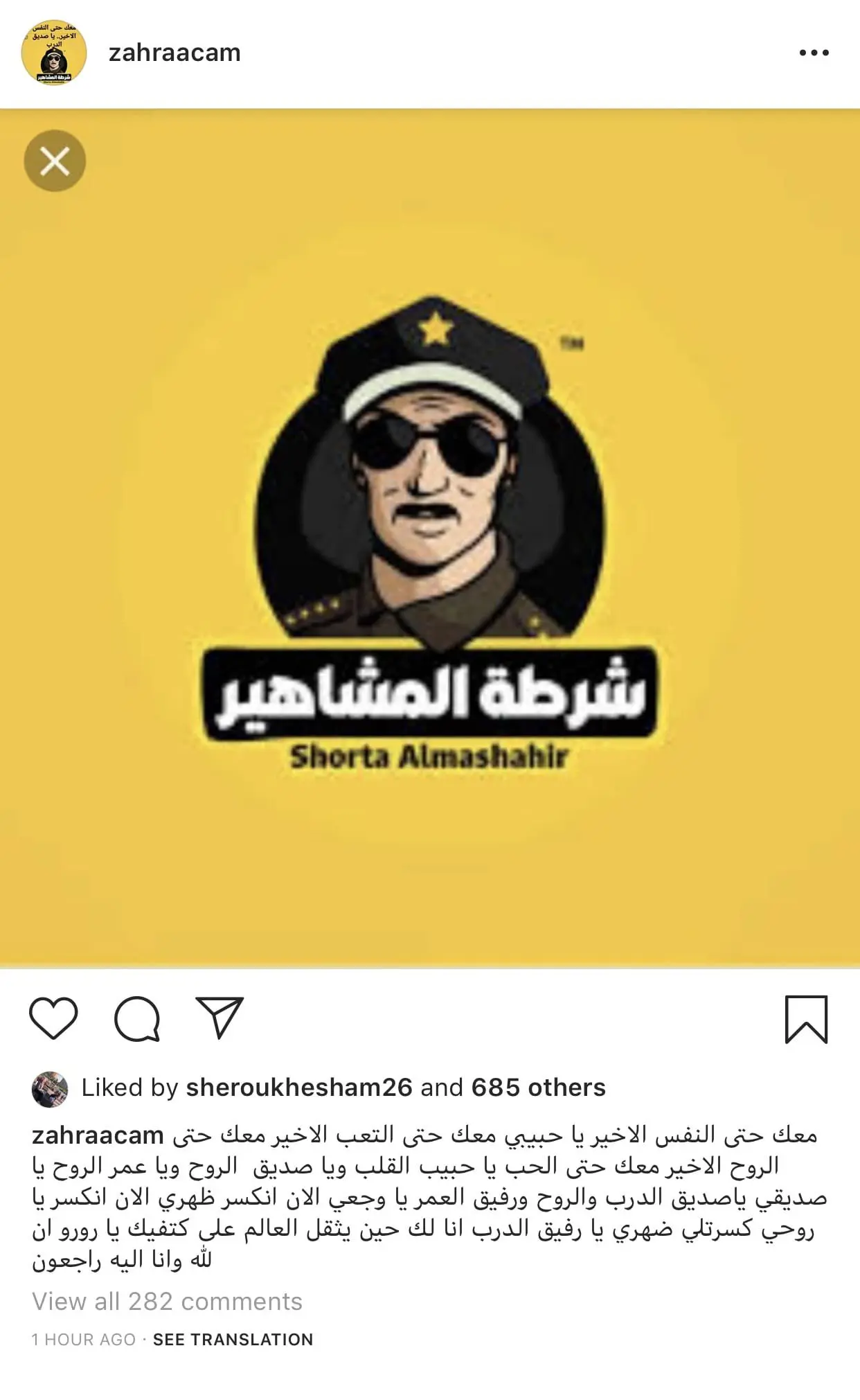Save the post with the bookmark icon
The width and height of the screenshot is (860, 1400).
pos(806,1019)
